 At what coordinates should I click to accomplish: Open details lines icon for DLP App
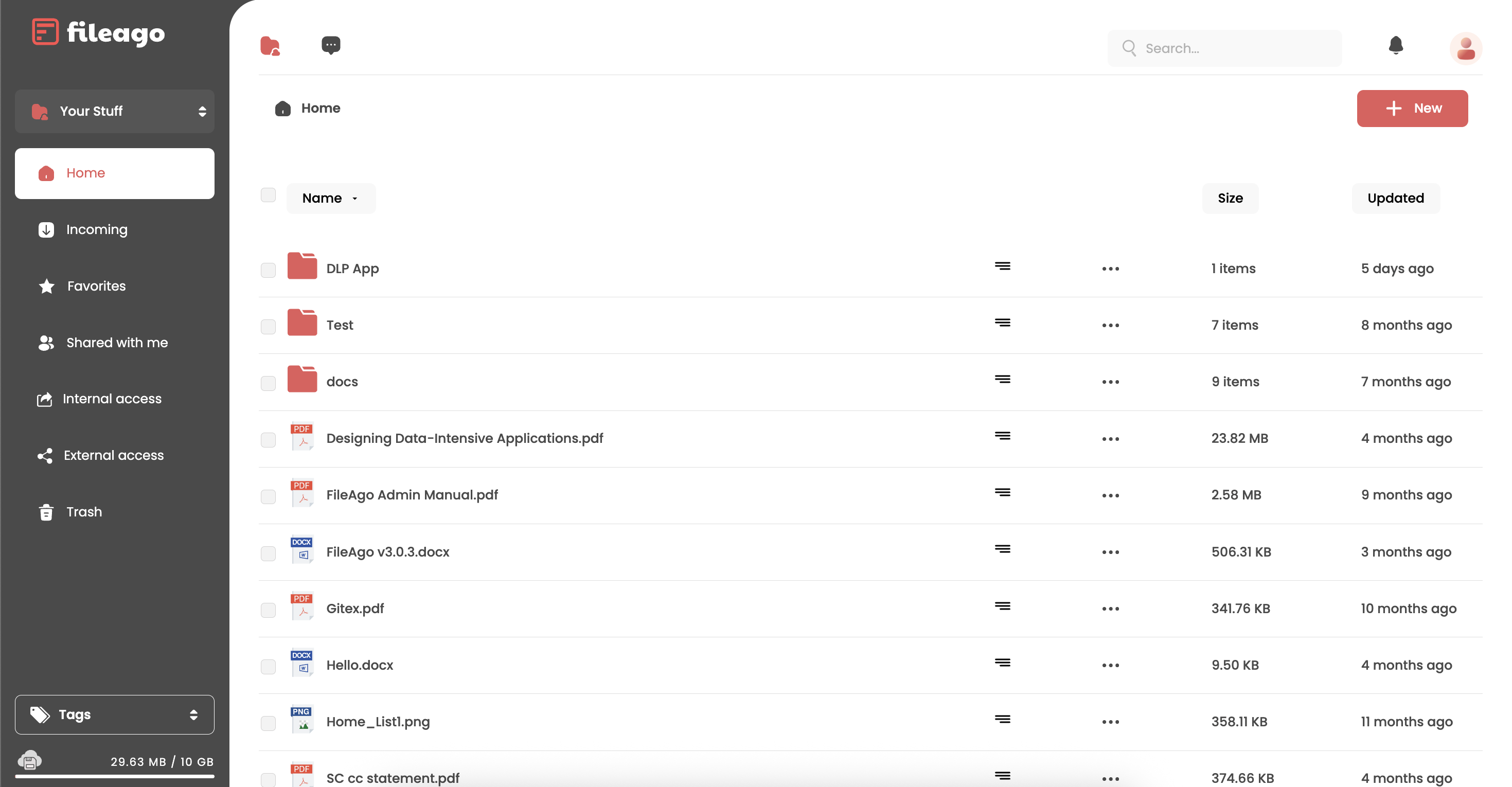coord(1002,266)
